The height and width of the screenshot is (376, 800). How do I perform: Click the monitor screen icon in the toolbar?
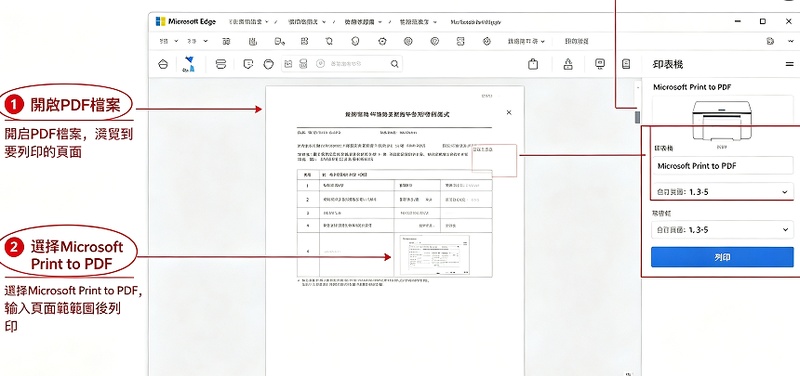[600, 64]
